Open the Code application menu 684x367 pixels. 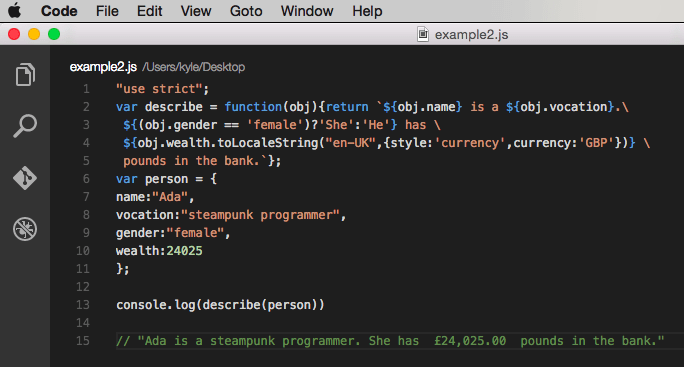click(59, 11)
